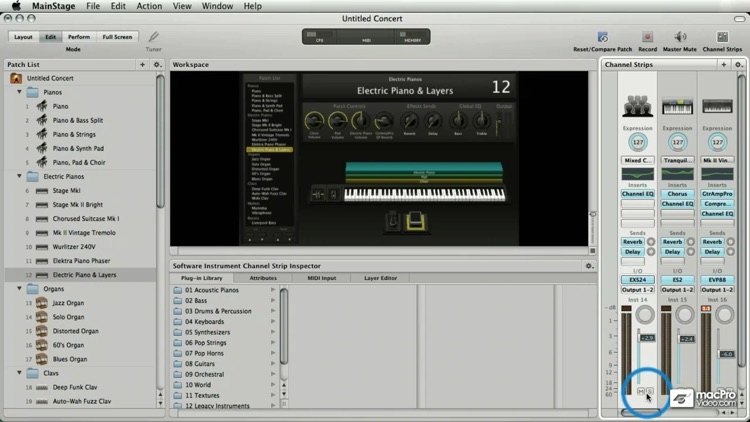
Task: Toggle Reverb send on Inst 14
Action: coord(633,242)
